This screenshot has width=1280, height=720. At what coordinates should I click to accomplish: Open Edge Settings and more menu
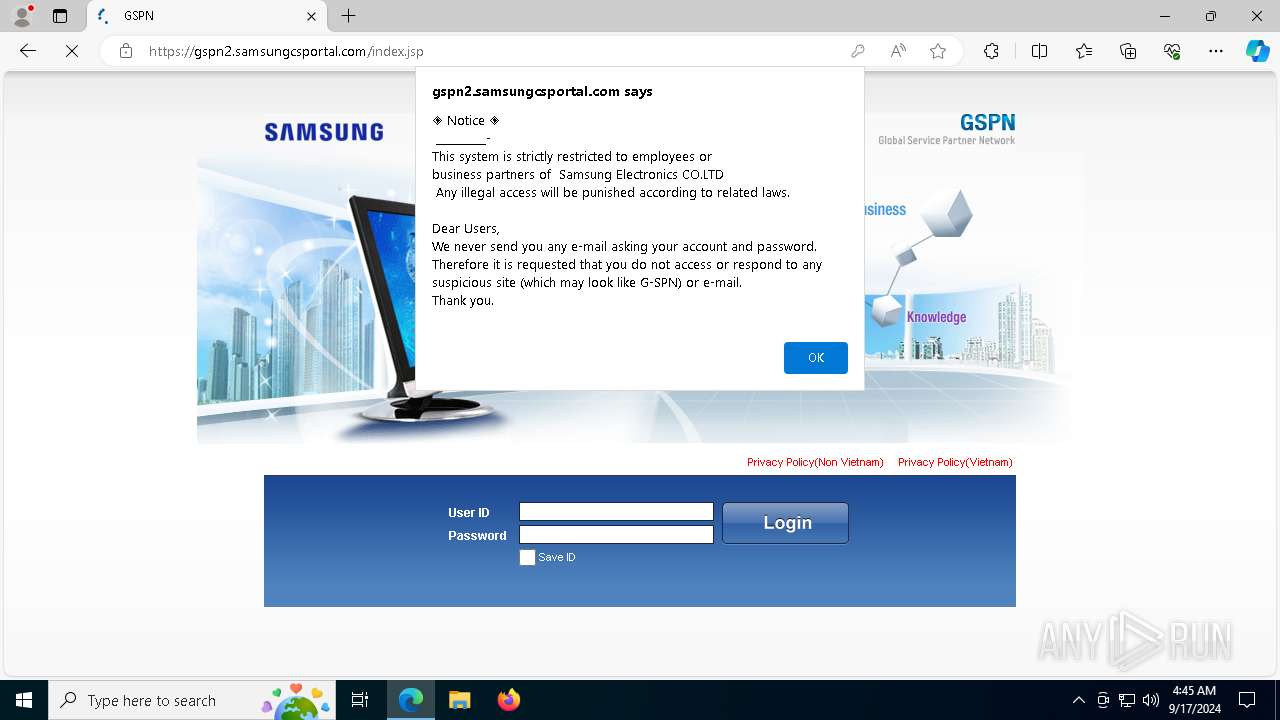(x=1216, y=51)
